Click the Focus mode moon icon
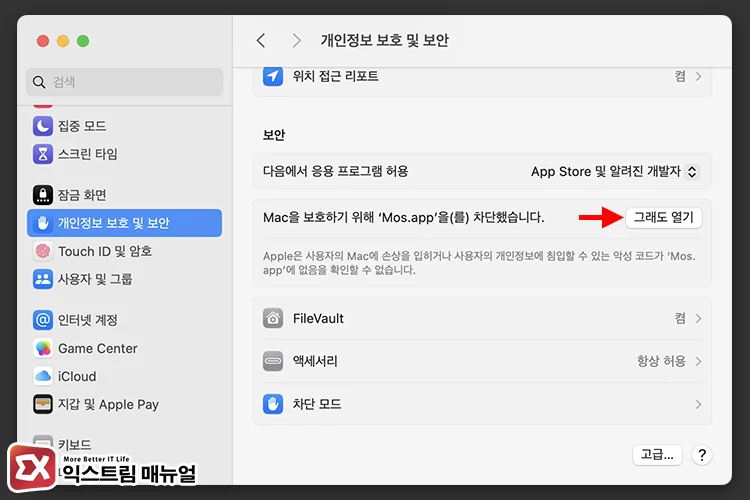This screenshot has height=500, width=750. click(x=43, y=126)
